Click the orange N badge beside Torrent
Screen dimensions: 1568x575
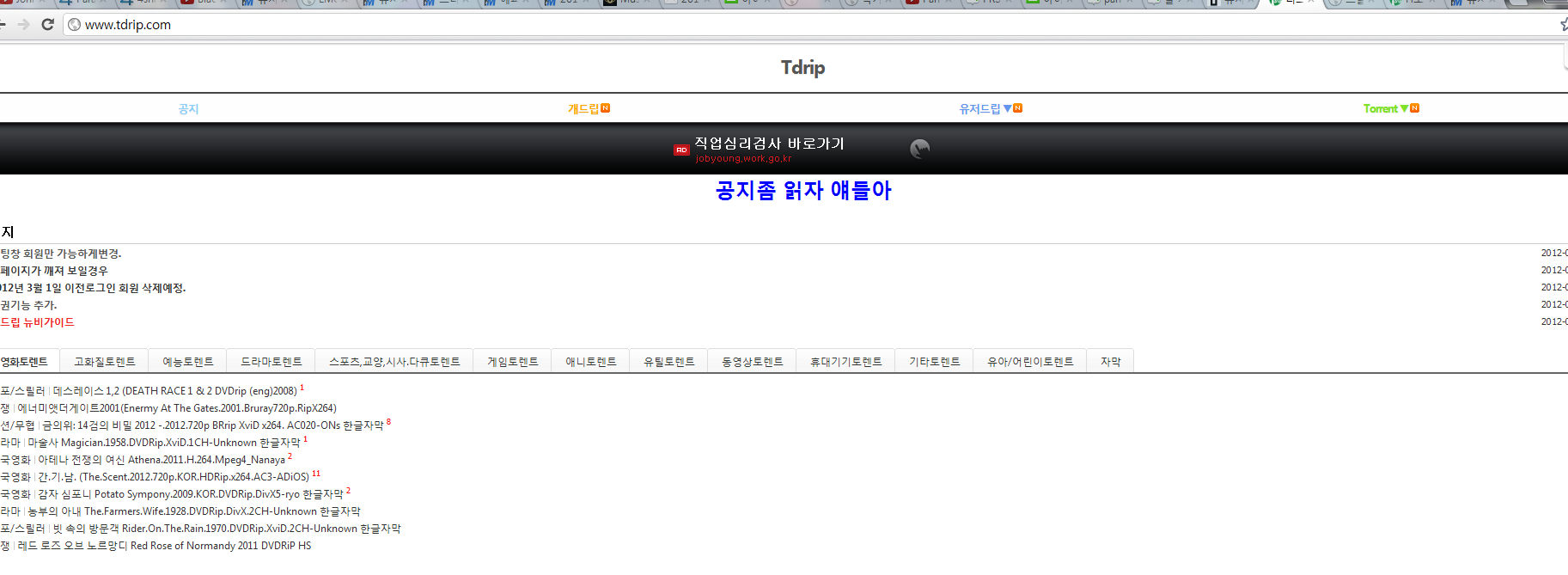[x=1415, y=108]
